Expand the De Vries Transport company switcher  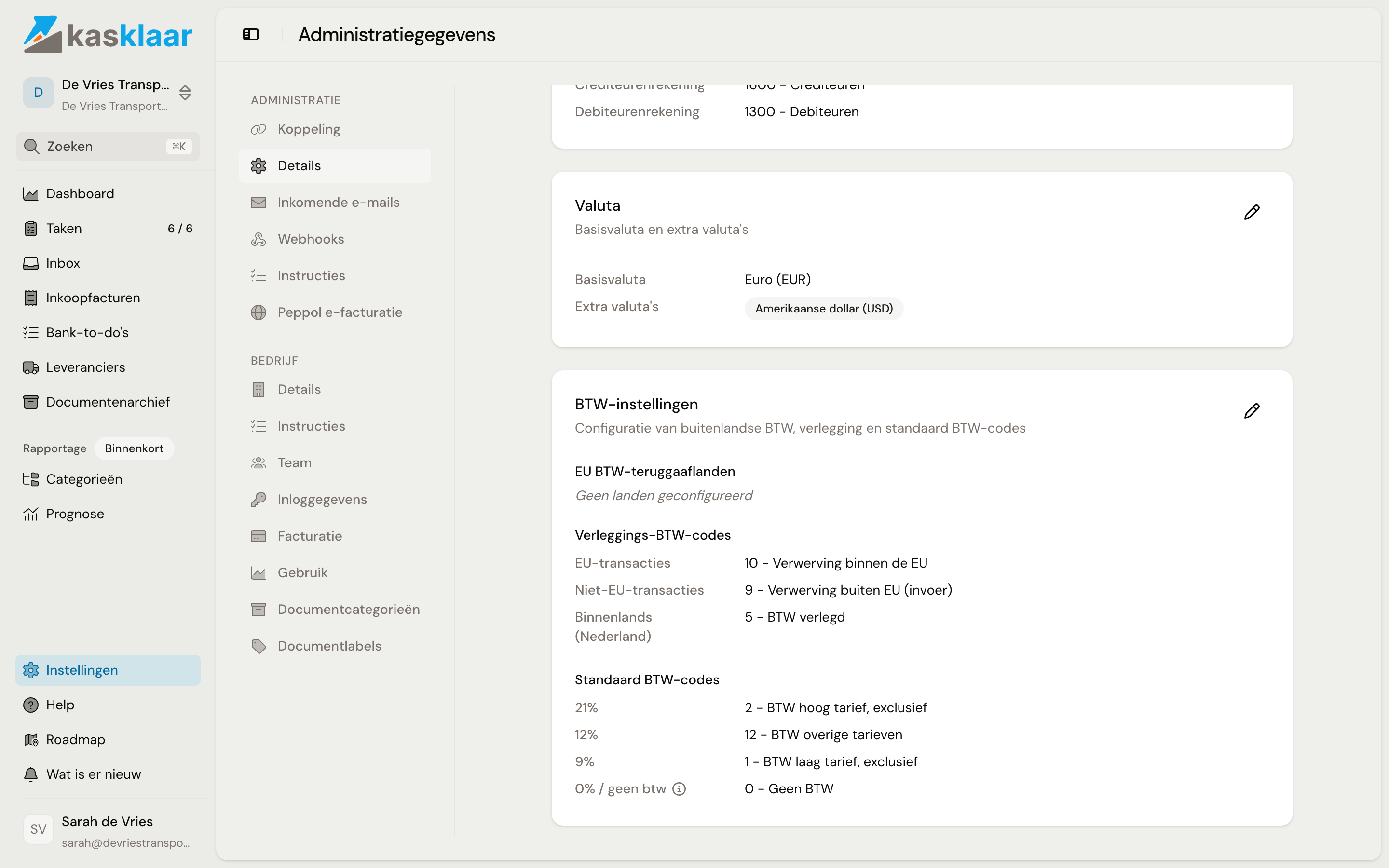point(109,94)
